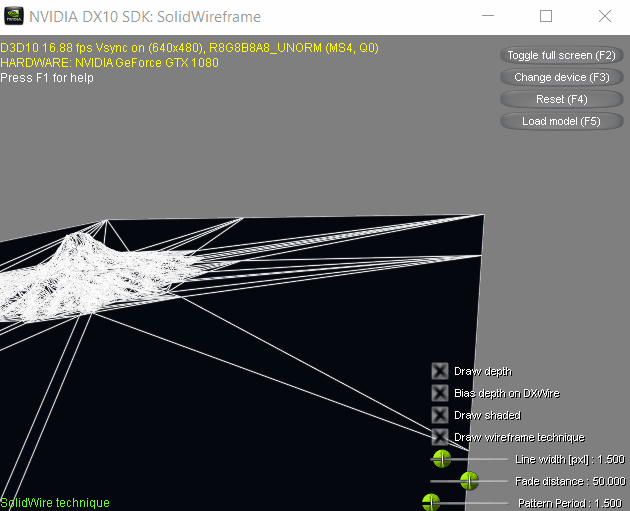Click the SolidWire technique status label
Screen dimensions: 630x511
[55, 503]
